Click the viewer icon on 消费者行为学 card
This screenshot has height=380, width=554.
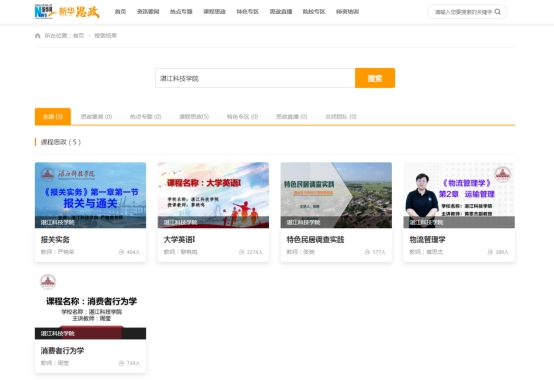pyautogui.click(x=122, y=363)
